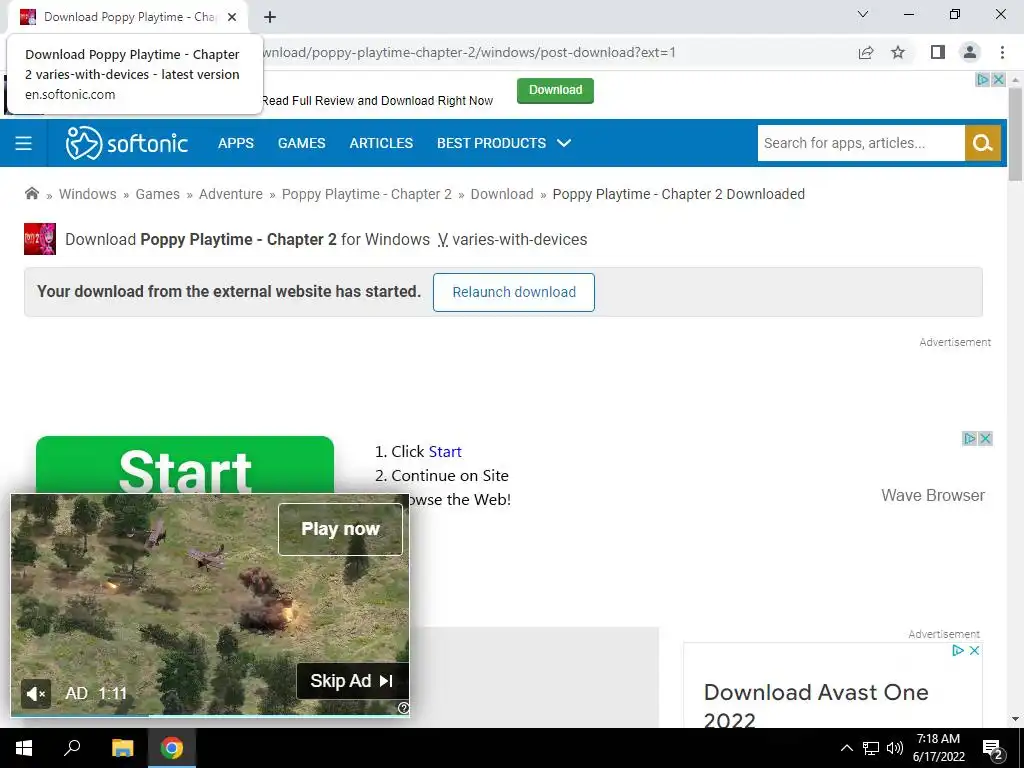Click Play now on the video ad
The image size is (1024, 768).
pos(340,529)
